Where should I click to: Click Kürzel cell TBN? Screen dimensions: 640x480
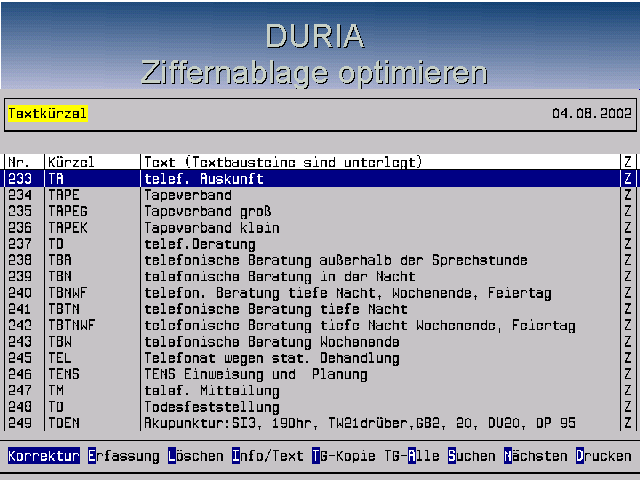click(60, 276)
